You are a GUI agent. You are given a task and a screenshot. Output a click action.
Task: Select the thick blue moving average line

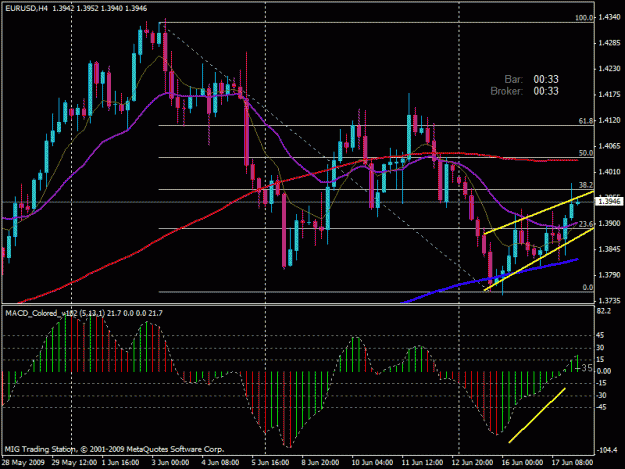pos(489,281)
